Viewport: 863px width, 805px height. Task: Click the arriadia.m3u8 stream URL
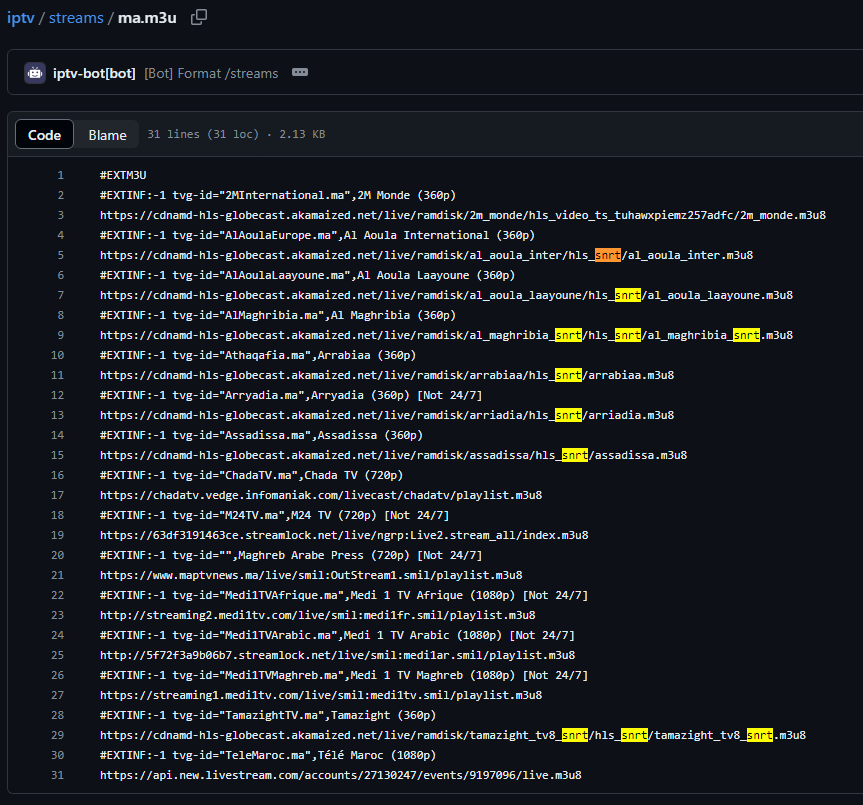(387, 415)
